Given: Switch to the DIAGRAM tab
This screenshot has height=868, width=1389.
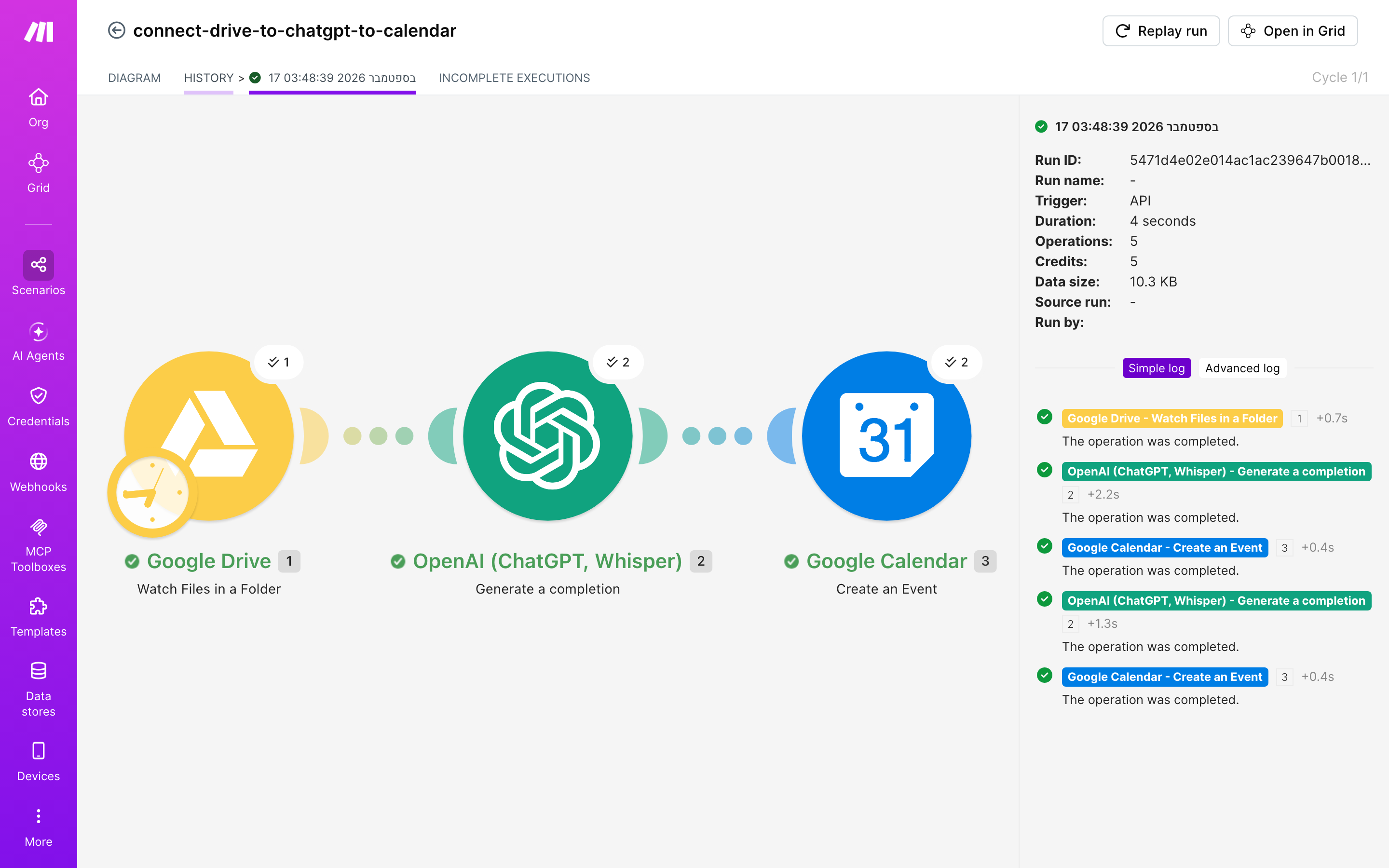Looking at the screenshot, I should [134, 78].
